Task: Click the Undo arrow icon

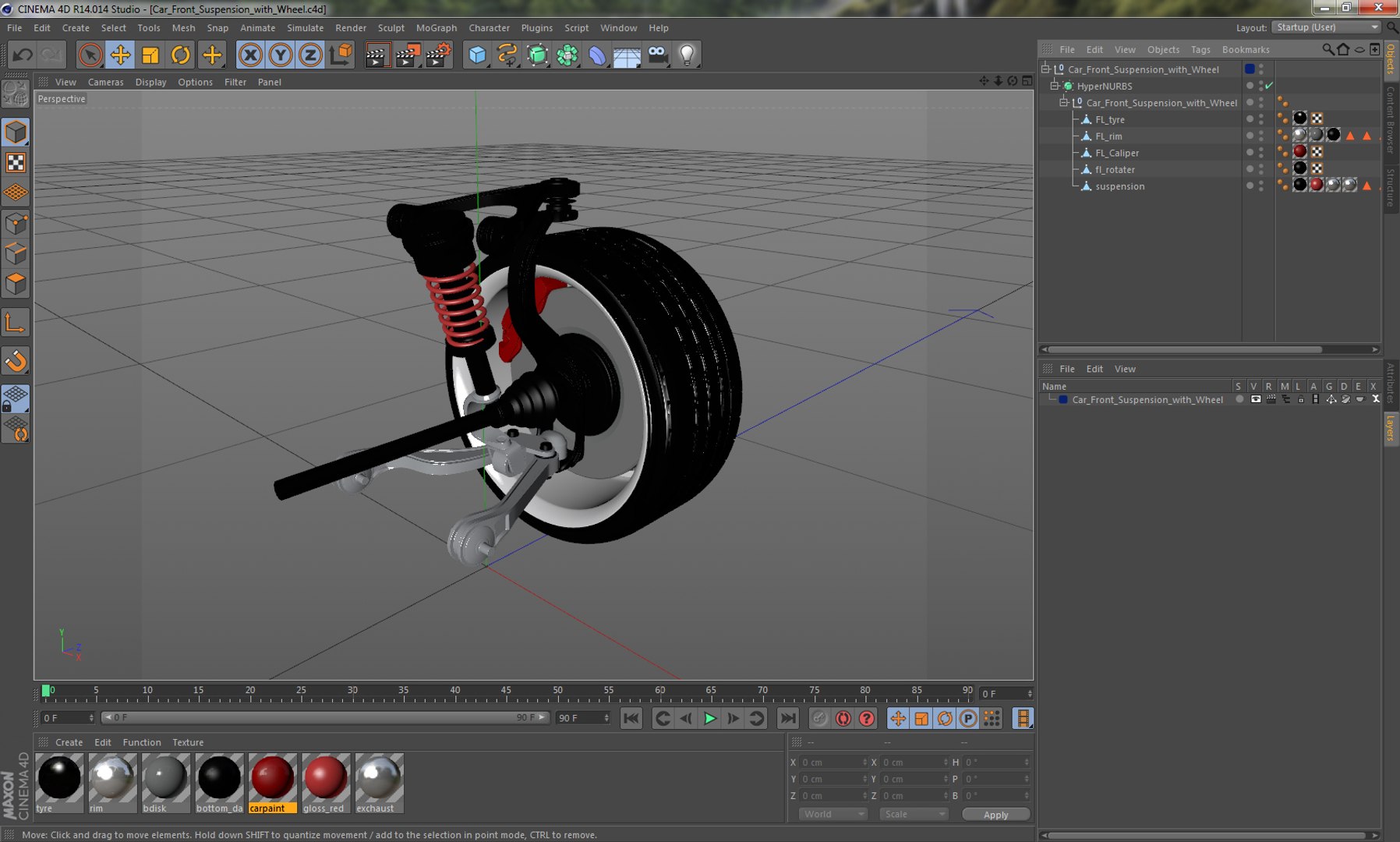Action: pos(23,55)
